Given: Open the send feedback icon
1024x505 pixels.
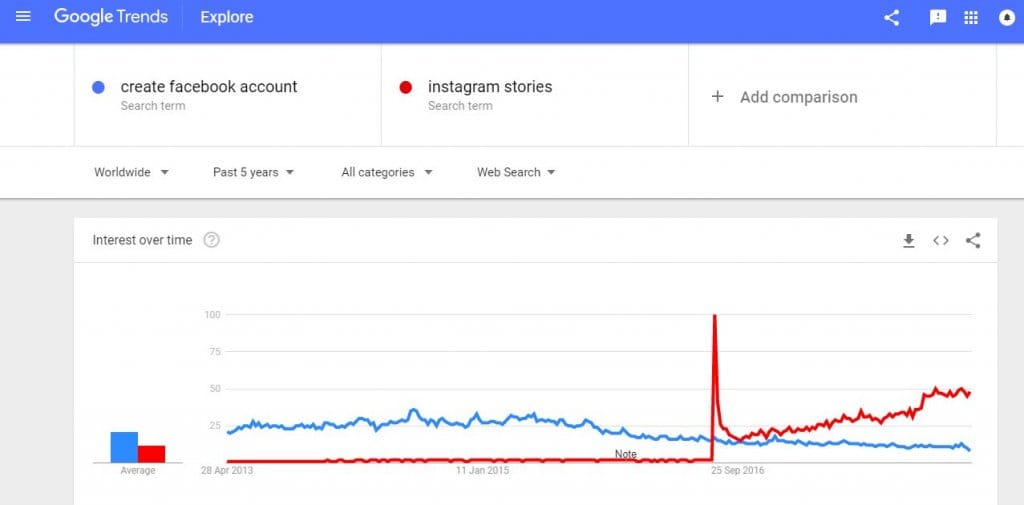Looking at the screenshot, I should [x=938, y=18].
